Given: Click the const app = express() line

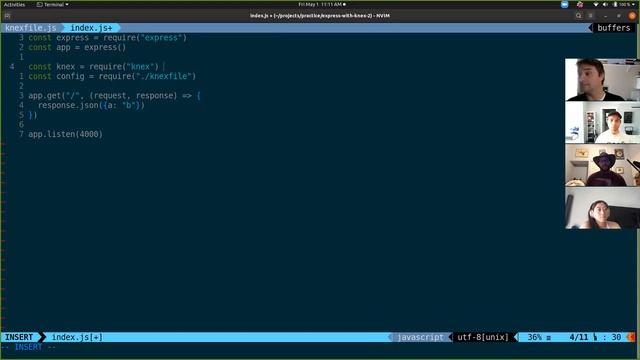Looking at the screenshot, I should (x=77, y=47).
